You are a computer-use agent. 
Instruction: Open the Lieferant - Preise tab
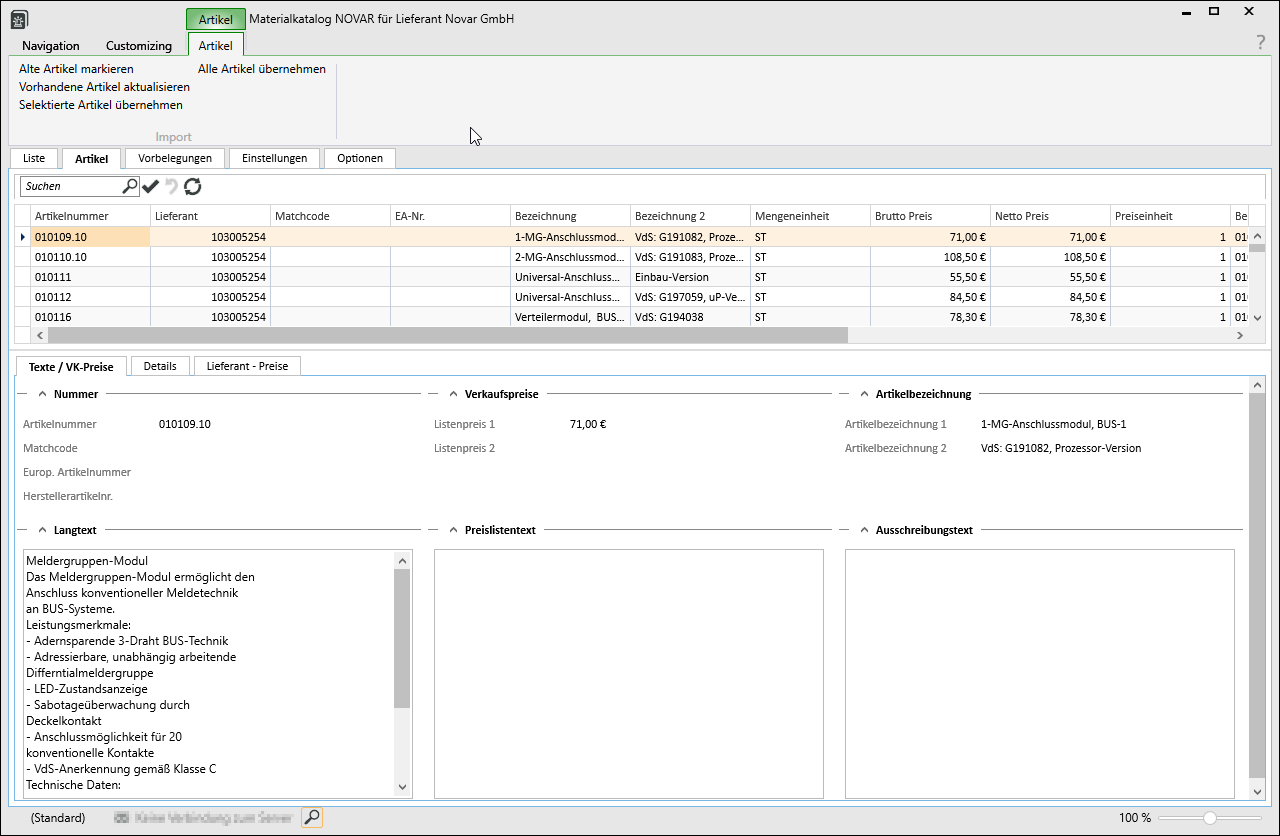(247, 366)
